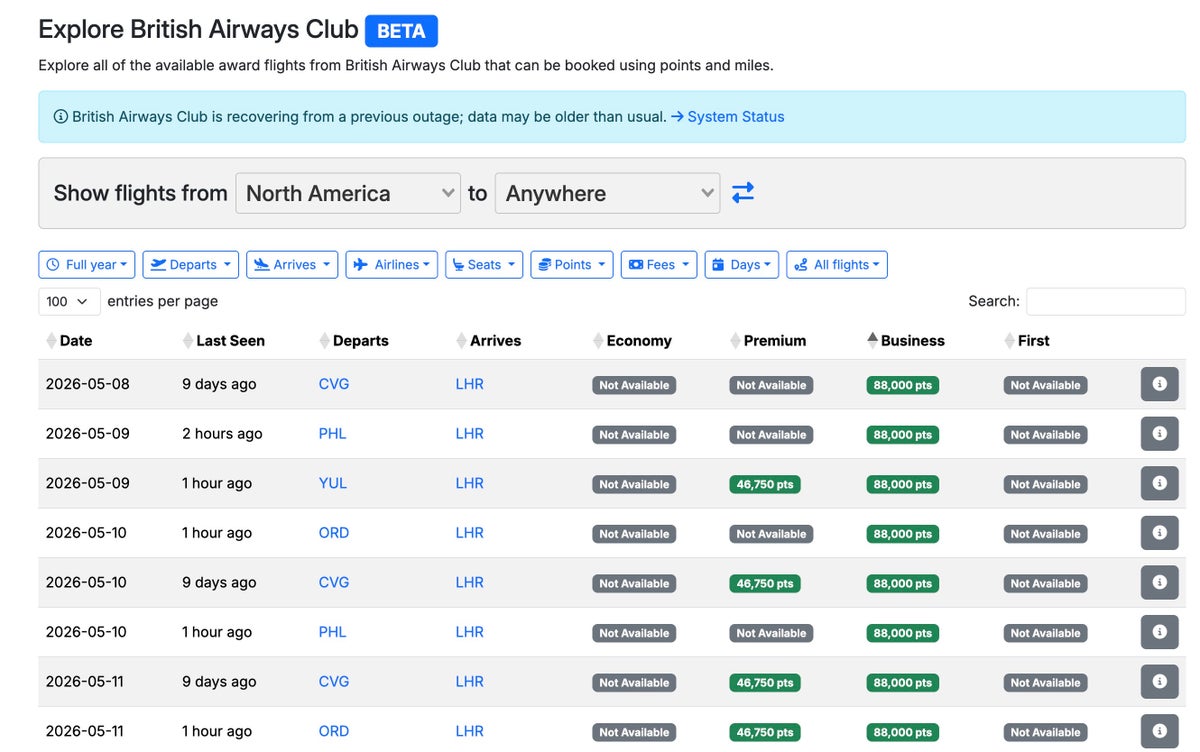Click info icon for PHL flight on 2026-05-10

pyautogui.click(x=1159, y=632)
